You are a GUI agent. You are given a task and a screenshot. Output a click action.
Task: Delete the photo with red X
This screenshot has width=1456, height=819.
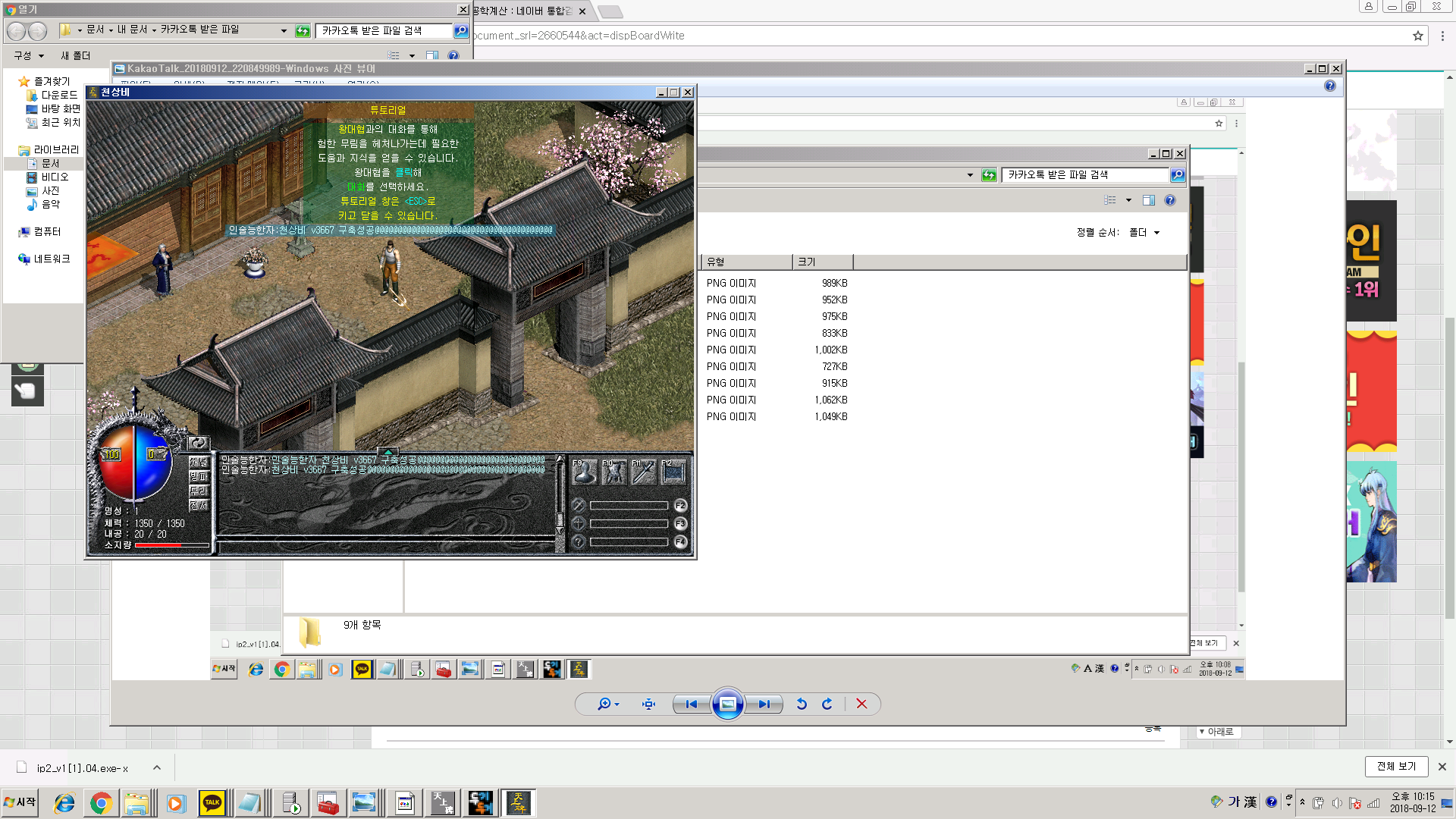861,704
